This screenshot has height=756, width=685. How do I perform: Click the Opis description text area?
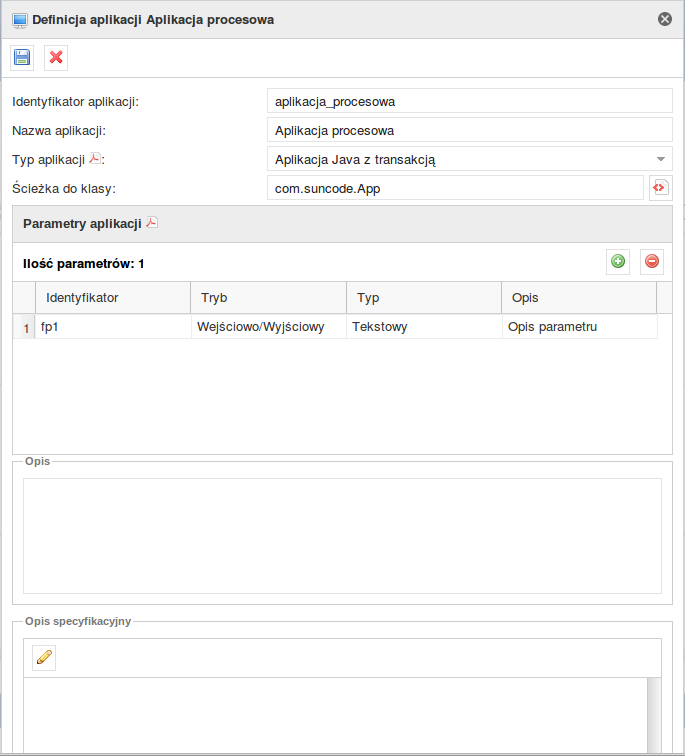342,536
